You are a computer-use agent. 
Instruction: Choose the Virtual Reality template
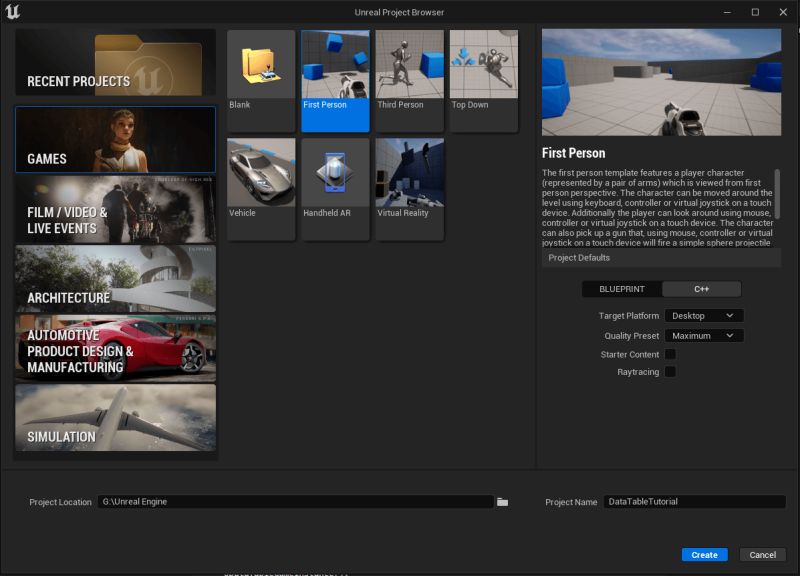point(408,185)
